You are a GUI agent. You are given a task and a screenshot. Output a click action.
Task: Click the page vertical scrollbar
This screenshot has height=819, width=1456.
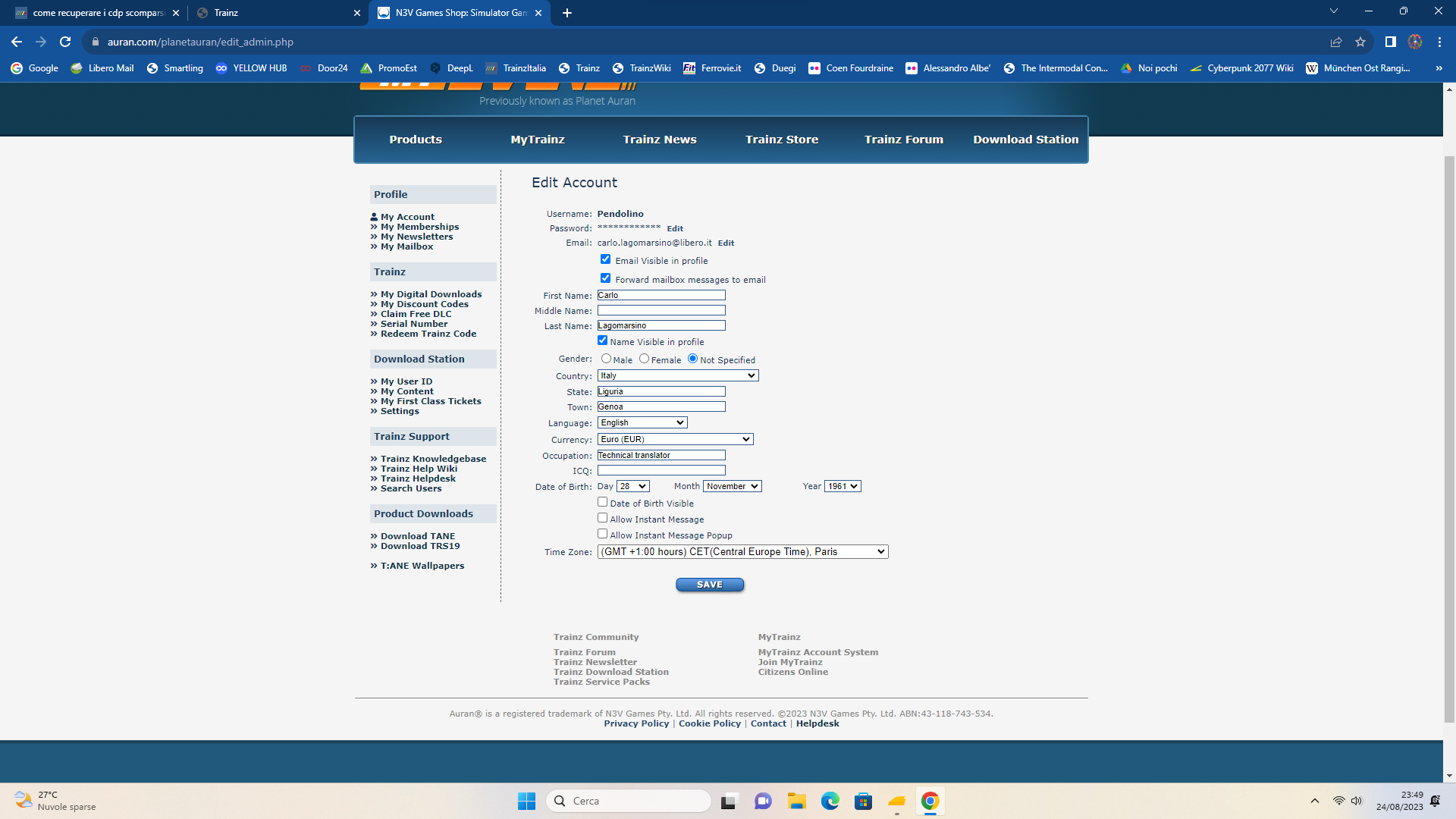1449,440
